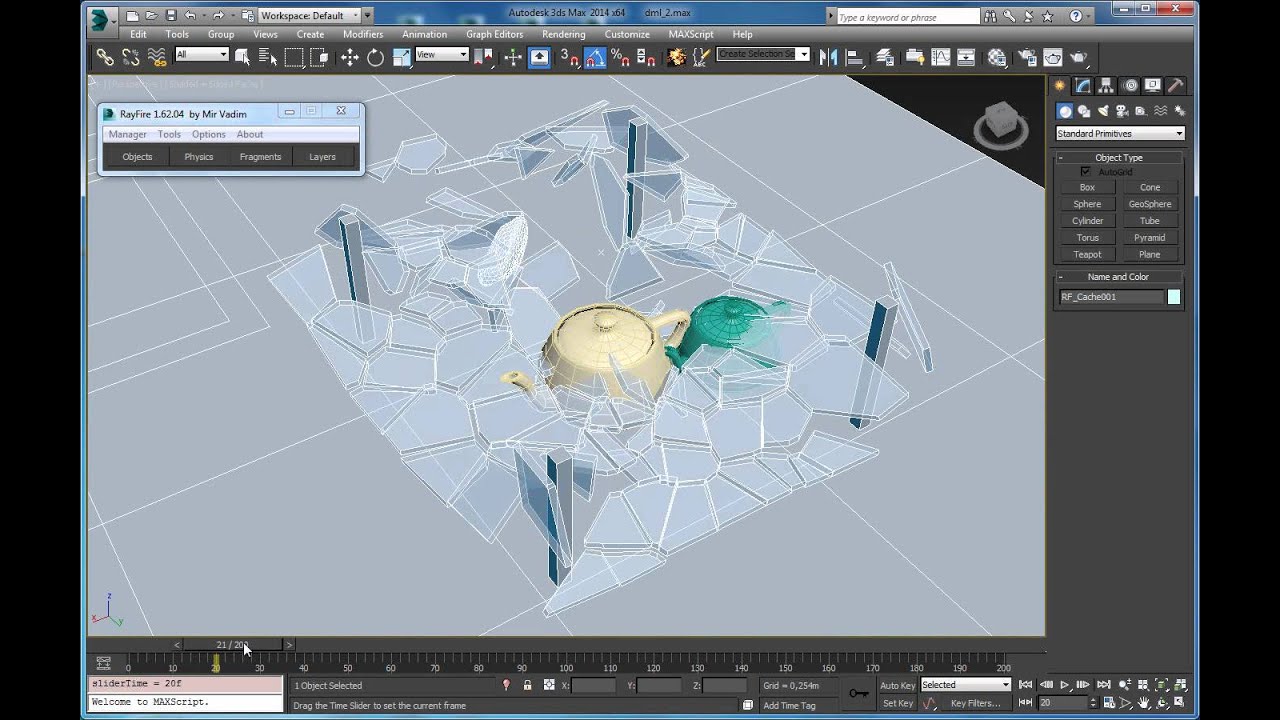The width and height of the screenshot is (1280, 720).
Task: Open Select by Name list icon
Action: click(267, 57)
